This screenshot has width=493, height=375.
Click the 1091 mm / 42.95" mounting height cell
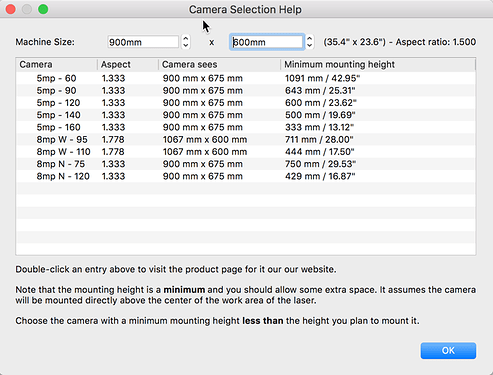pyautogui.click(x=322, y=78)
